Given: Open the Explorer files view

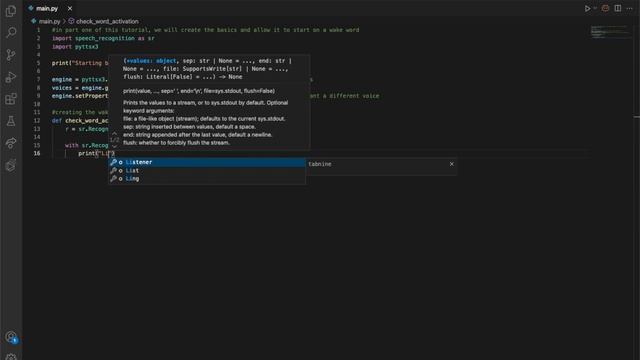Looking at the screenshot, I should click(x=11, y=11).
